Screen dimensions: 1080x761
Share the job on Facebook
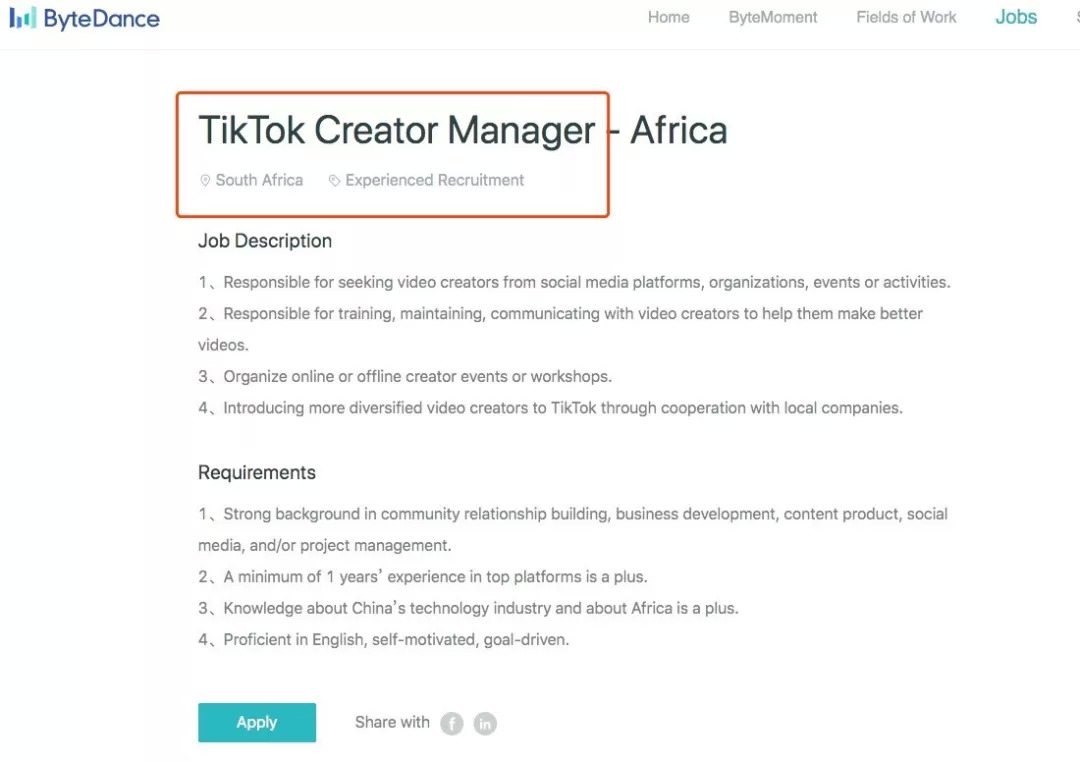point(452,723)
